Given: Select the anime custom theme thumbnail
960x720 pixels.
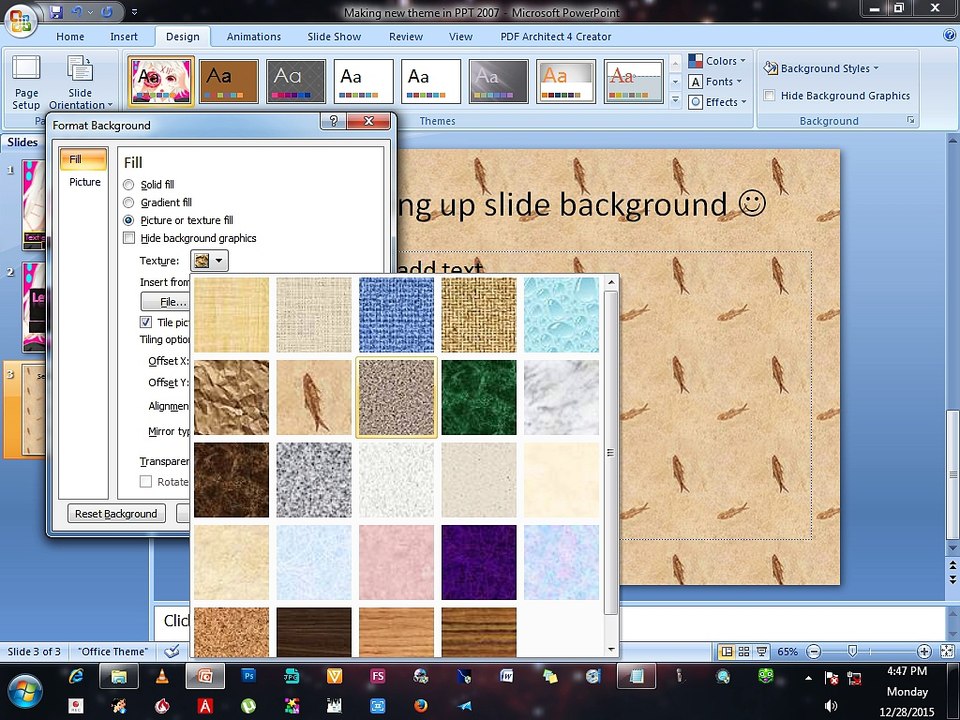Looking at the screenshot, I should coord(162,81).
